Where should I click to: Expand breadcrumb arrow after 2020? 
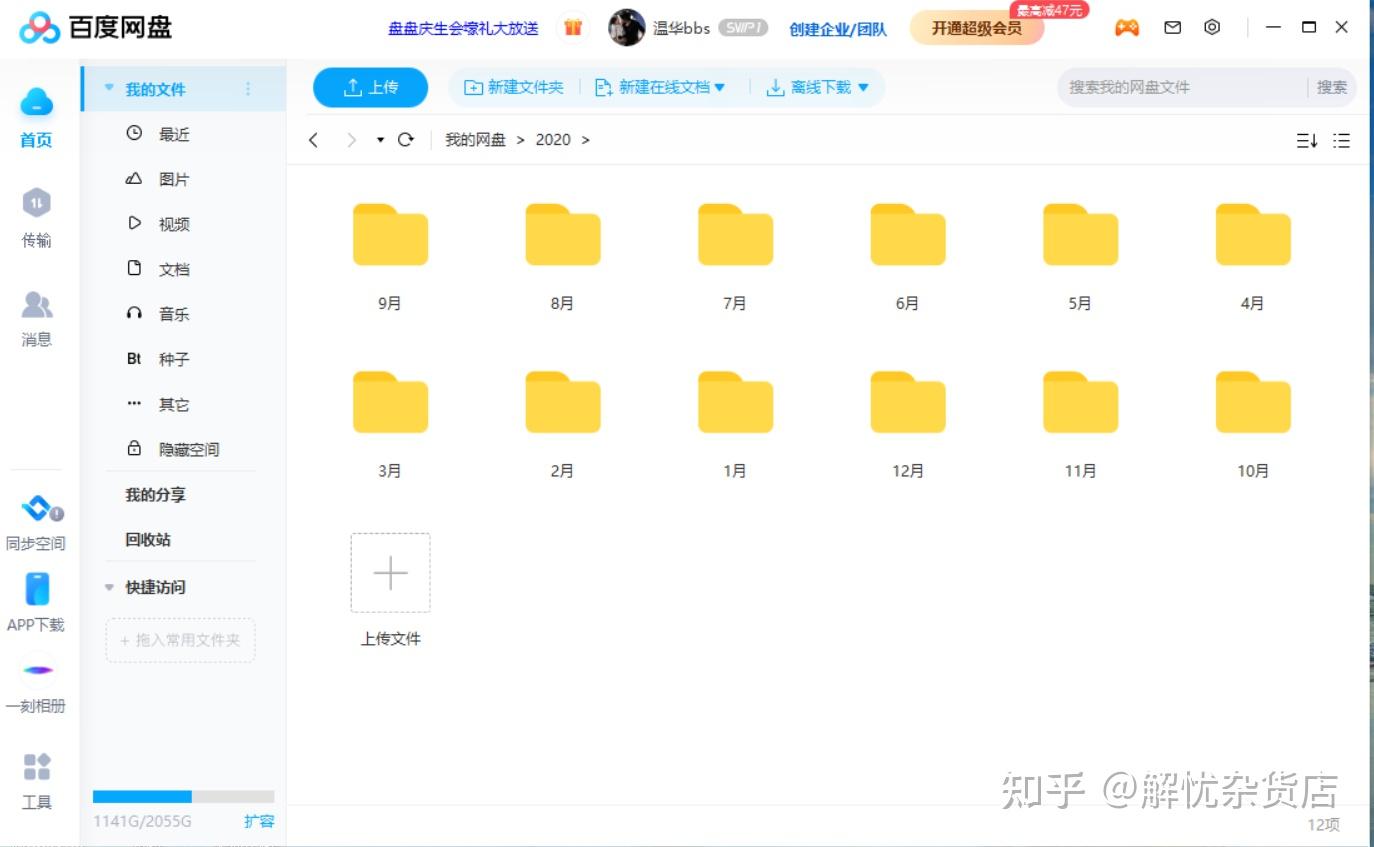point(586,140)
